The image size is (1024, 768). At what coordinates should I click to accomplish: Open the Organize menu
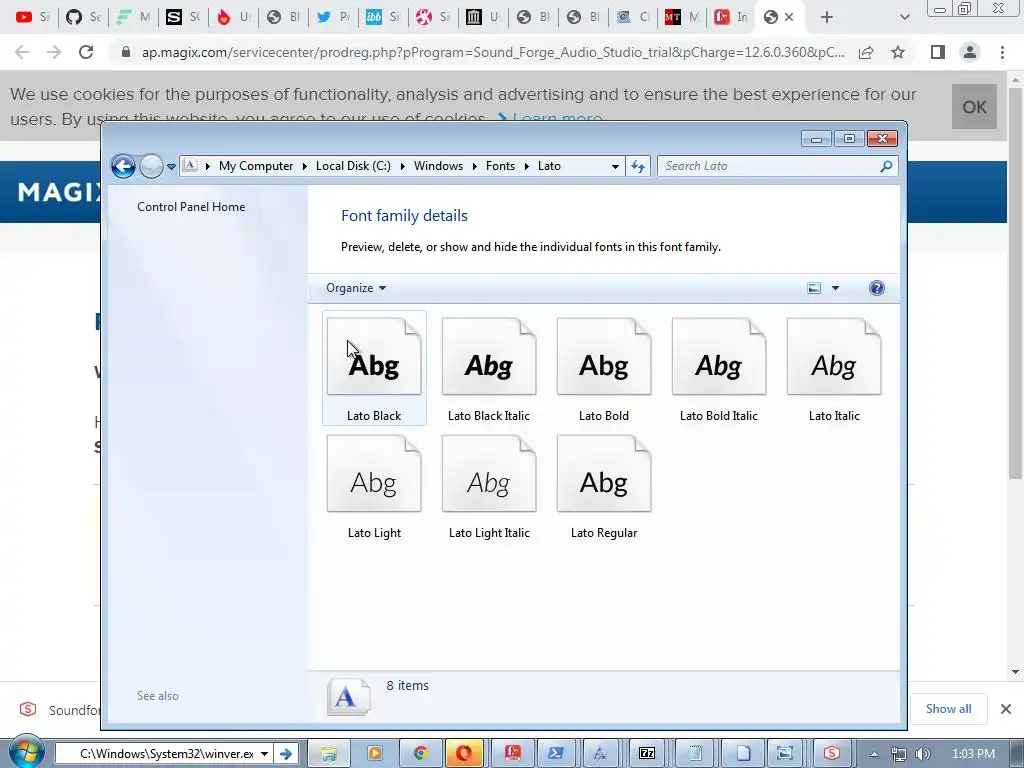(x=356, y=288)
